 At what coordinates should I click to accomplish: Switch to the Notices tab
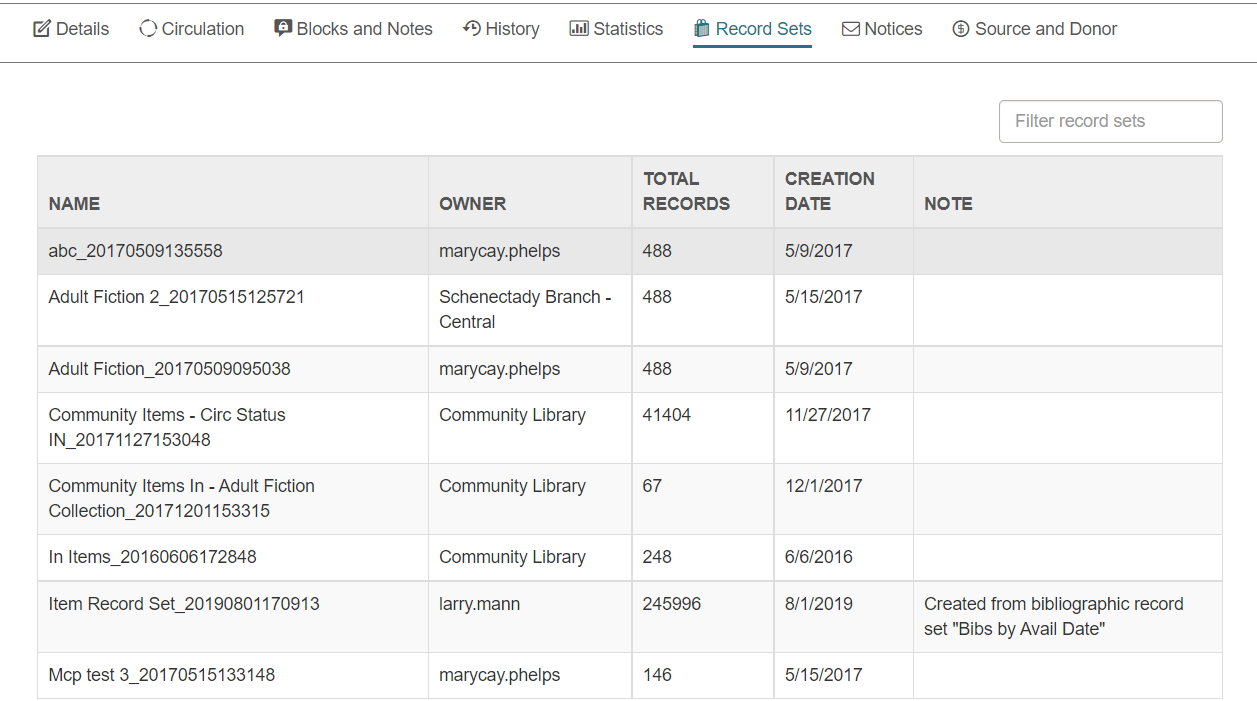pyautogui.click(x=891, y=28)
